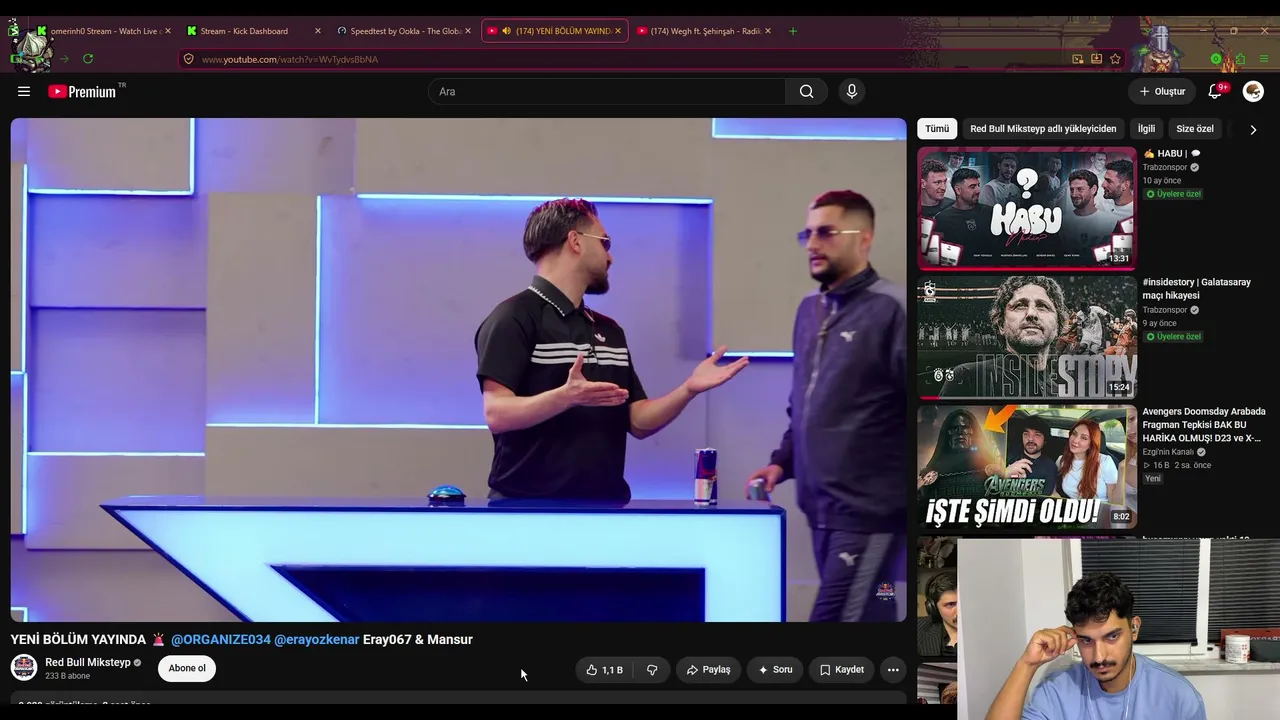Open the YouTube guide hamburger menu
The width and height of the screenshot is (1280, 720).
tap(24, 91)
